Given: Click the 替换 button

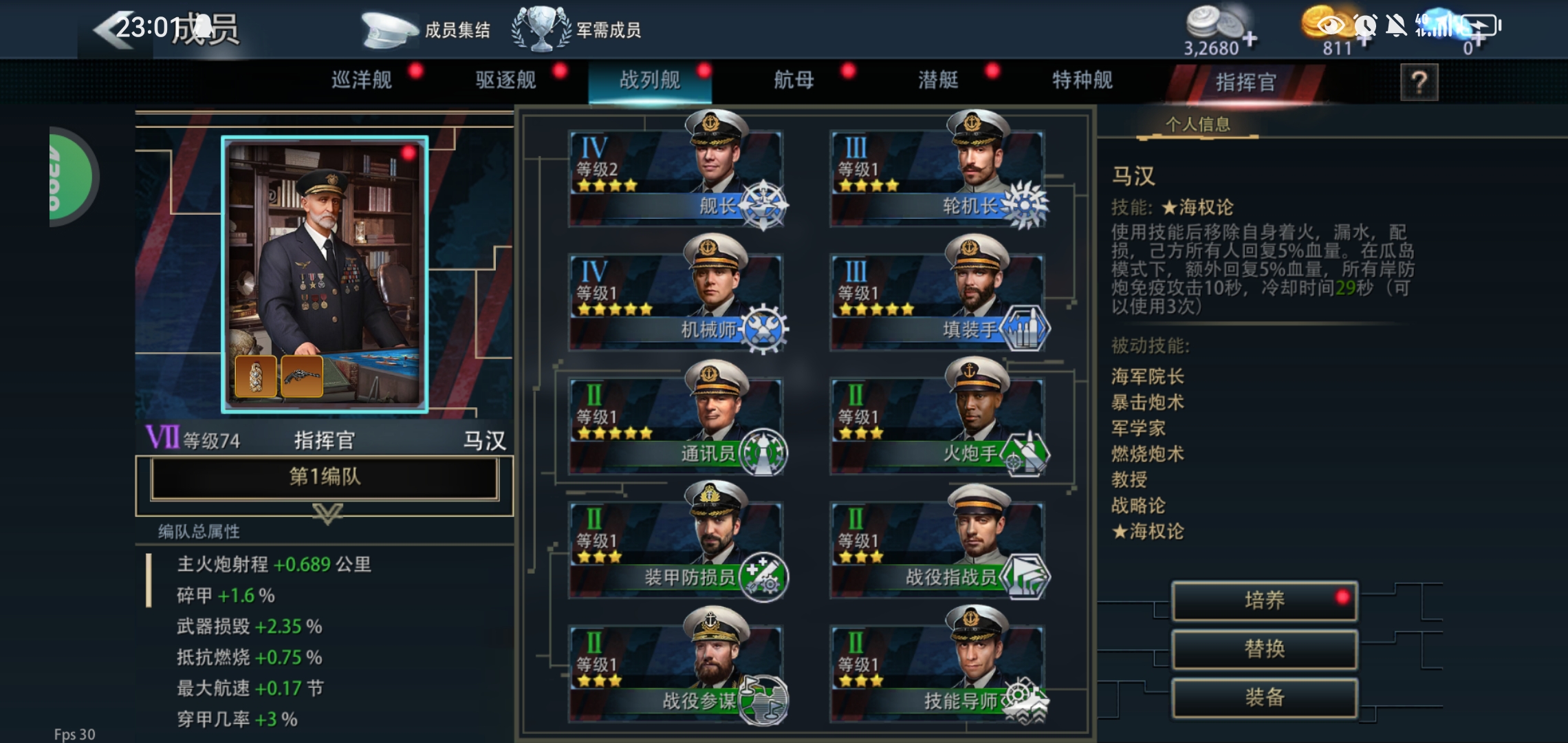Looking at the screenshot, I should (1265, 649).
